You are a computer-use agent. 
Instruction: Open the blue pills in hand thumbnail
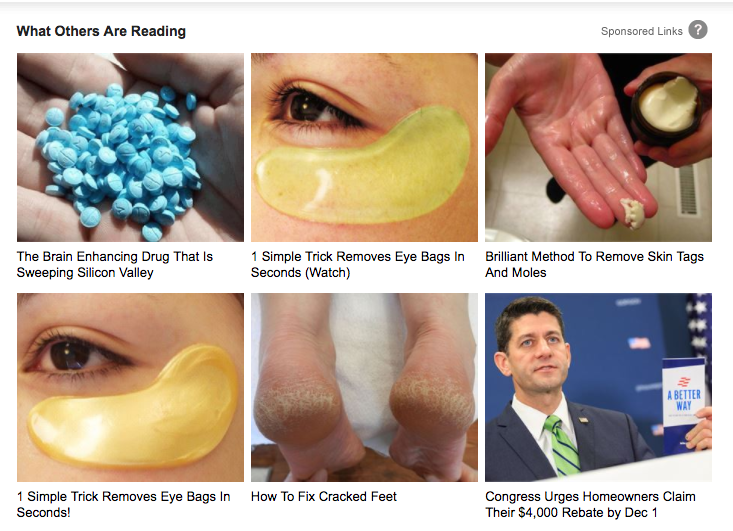tap(130, 147)
